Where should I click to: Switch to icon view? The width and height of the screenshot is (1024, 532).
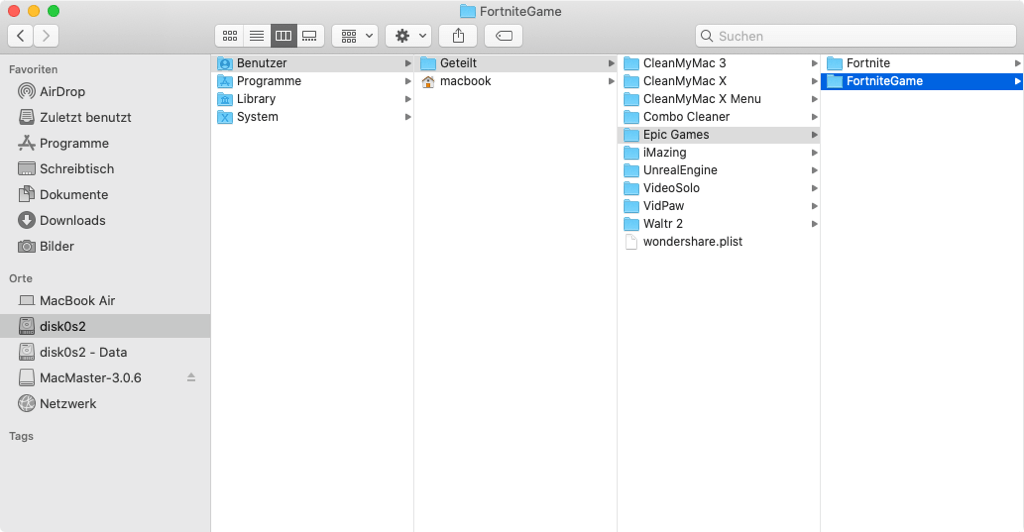tap(230, 36)
